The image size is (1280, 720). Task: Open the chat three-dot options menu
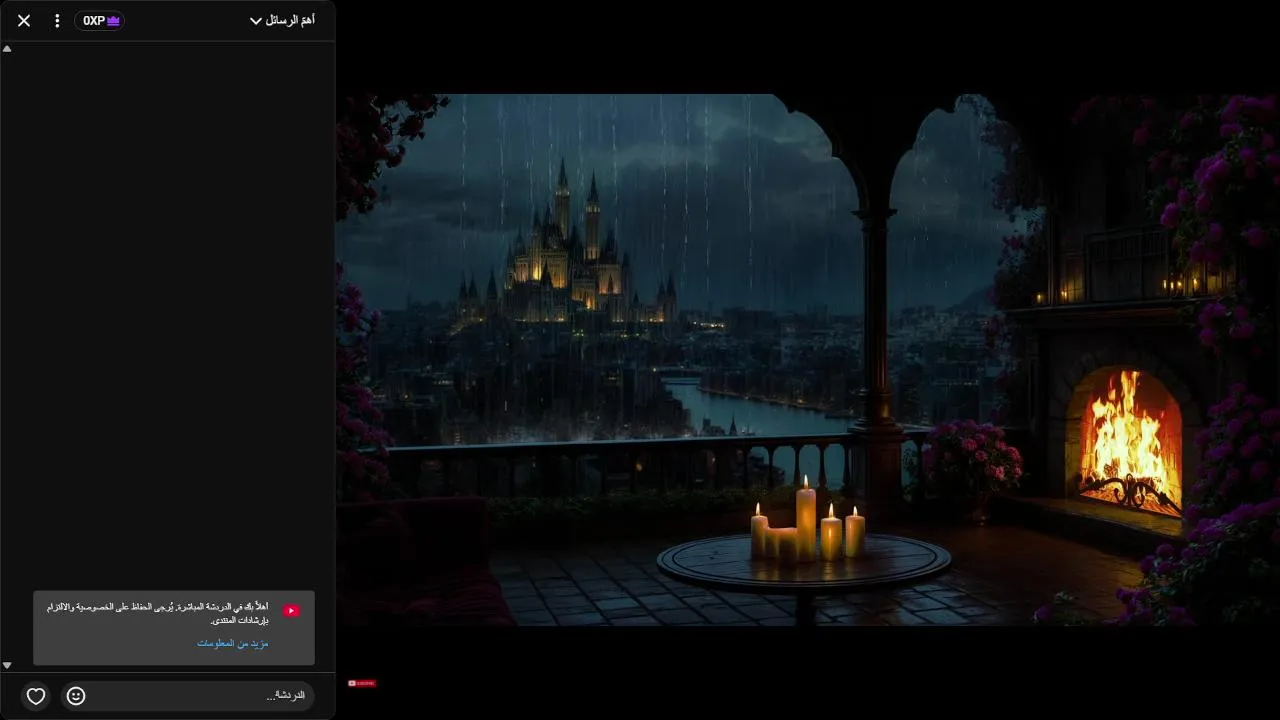coord(57,20)
